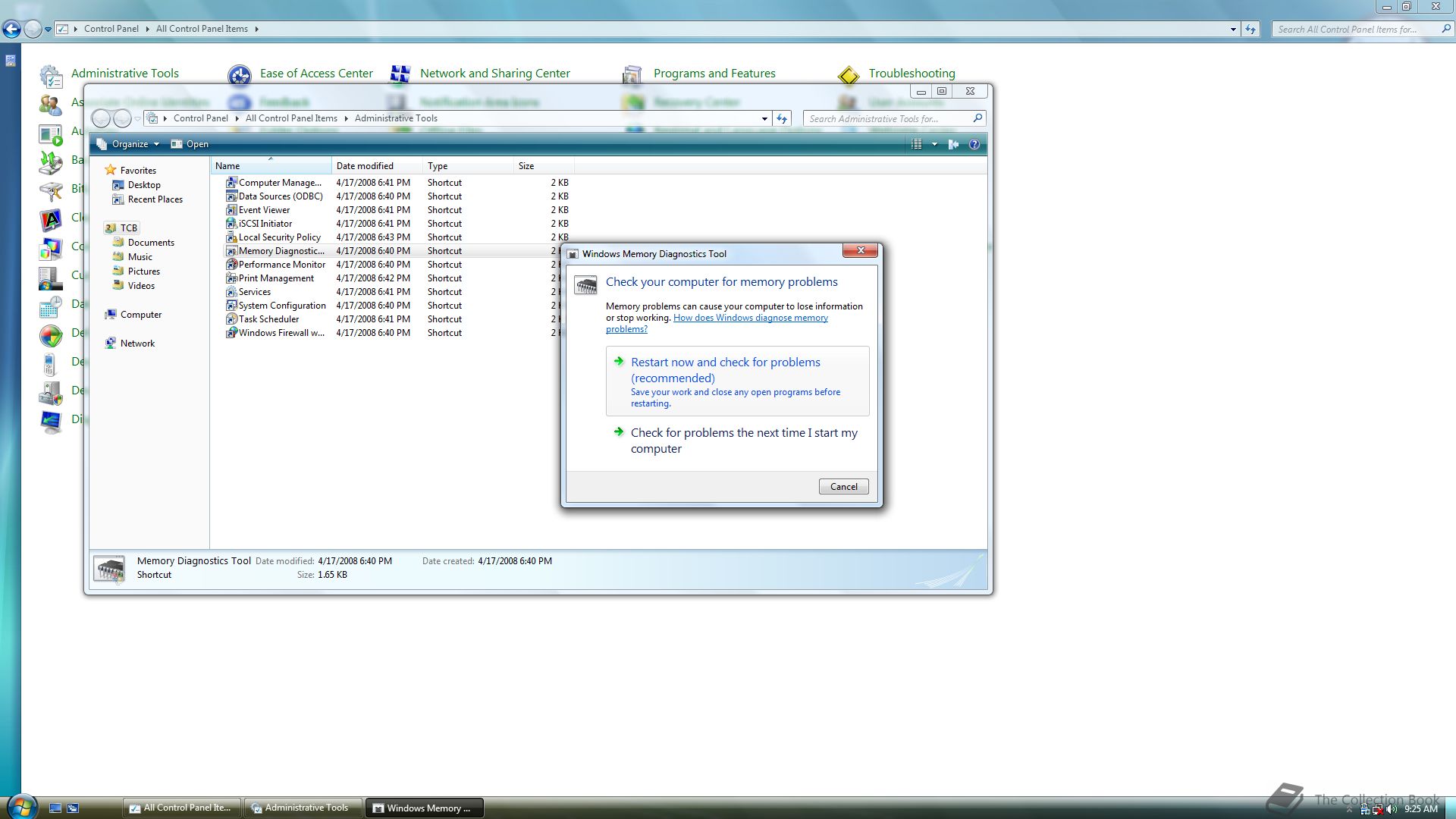1456x819 pixels.
Task: Click Event Viewer shortcut icon
Action: 231,210
